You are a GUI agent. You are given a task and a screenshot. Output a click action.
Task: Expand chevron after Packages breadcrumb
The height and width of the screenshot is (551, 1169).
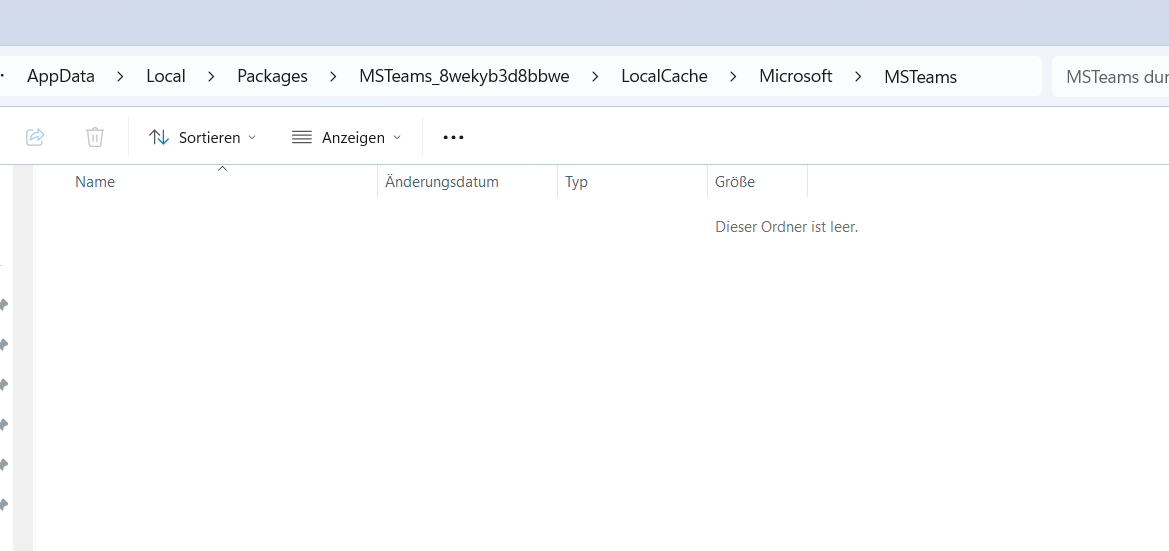(x=333, y=76)
